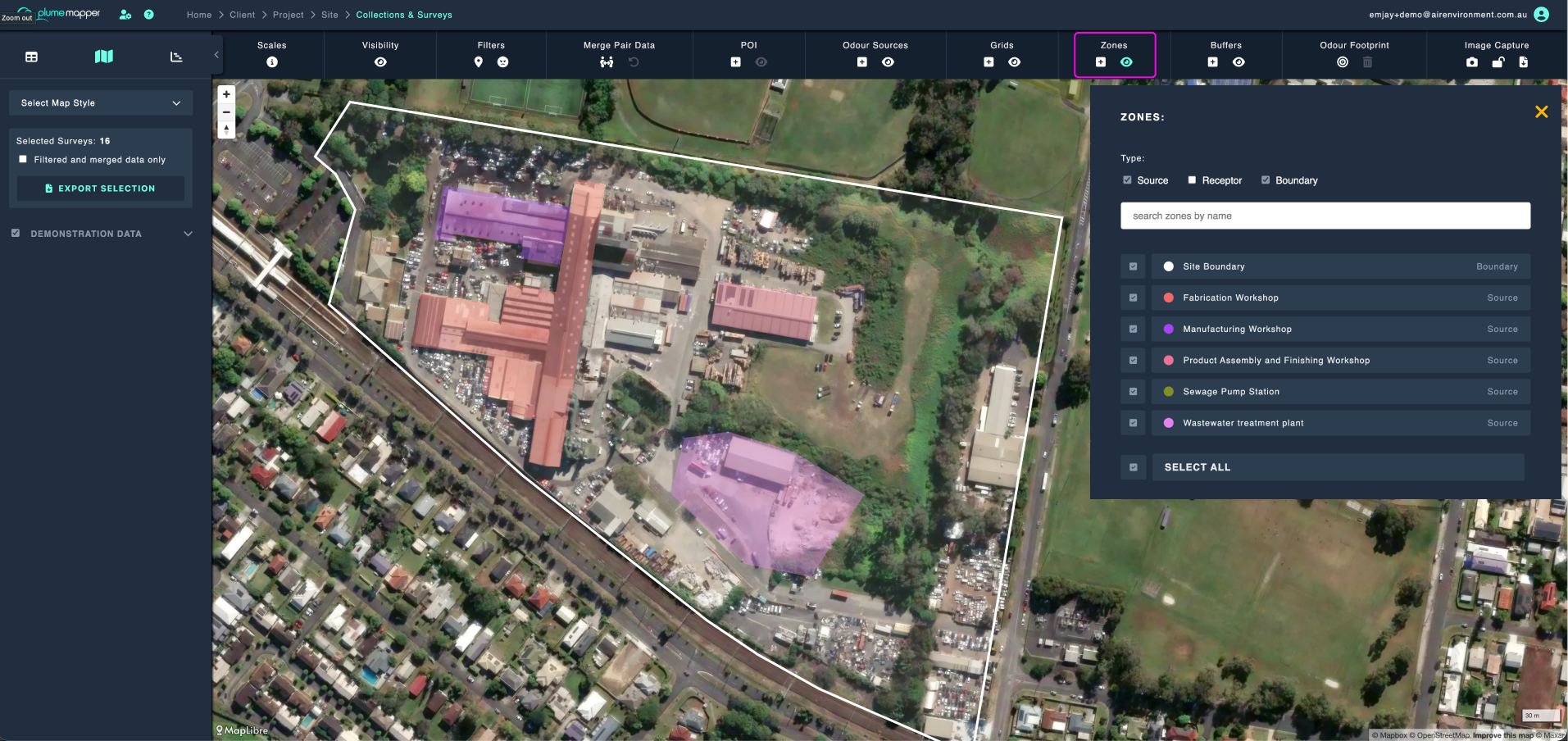Reset map bearing with compass button

(x=226, y=130)
